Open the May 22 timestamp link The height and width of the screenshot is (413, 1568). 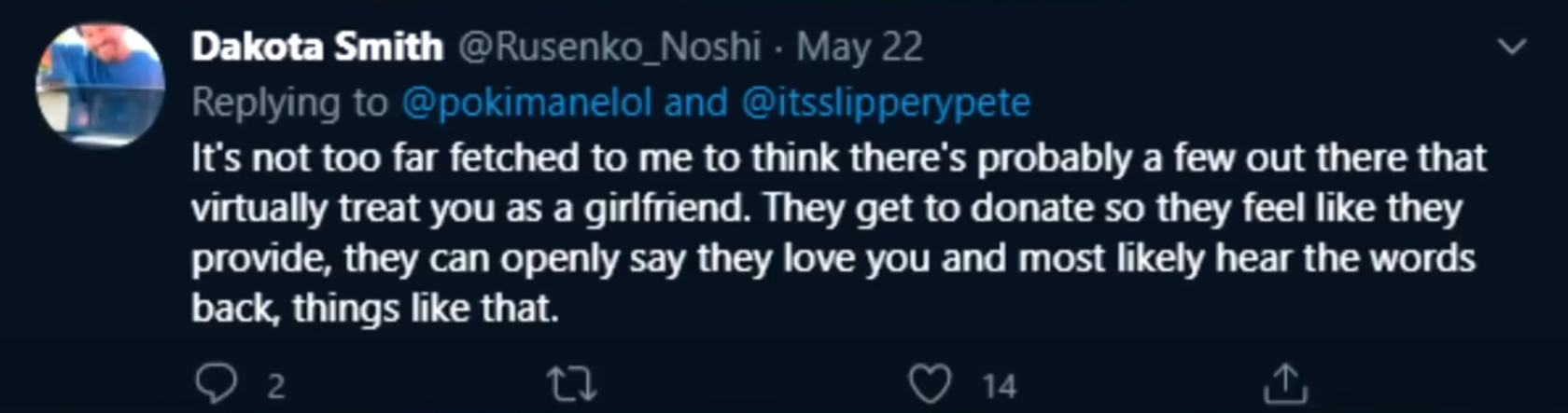(x=859, y=47)
